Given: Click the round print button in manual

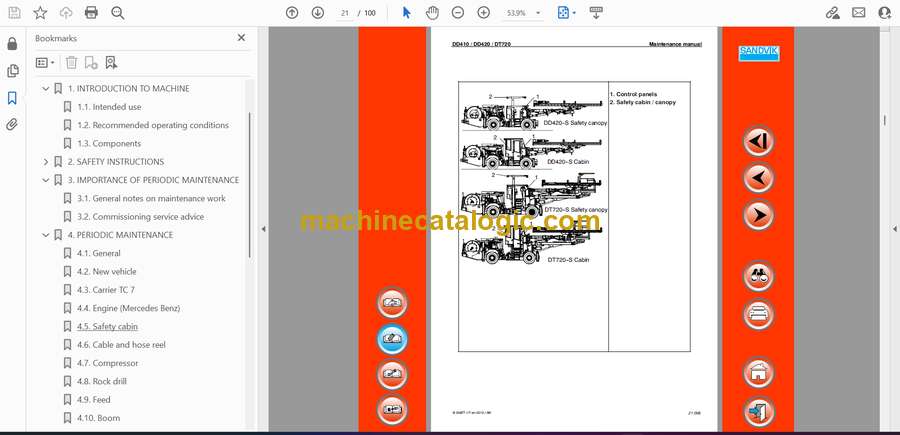Looking at the screenshot, I should click(x=758, y=314).
